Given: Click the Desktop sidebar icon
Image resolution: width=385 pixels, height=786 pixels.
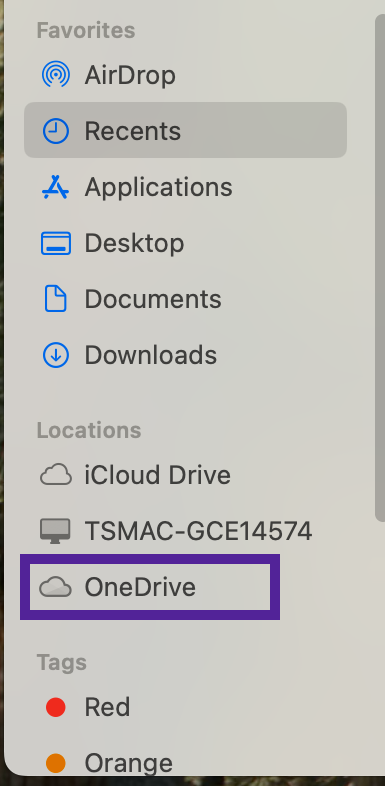Looking at the screenshot, I should (56, 243).
